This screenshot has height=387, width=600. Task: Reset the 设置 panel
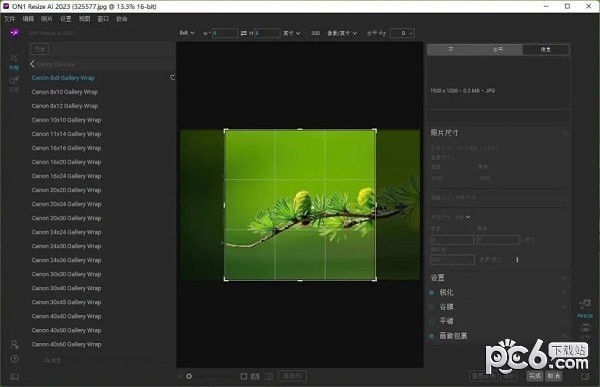point(564,278)
